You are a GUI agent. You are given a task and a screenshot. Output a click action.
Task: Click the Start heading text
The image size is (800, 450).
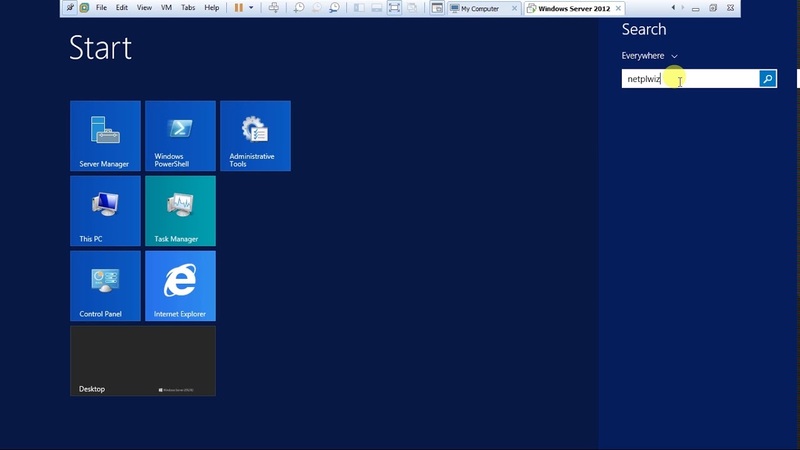(x=101, y=47)
